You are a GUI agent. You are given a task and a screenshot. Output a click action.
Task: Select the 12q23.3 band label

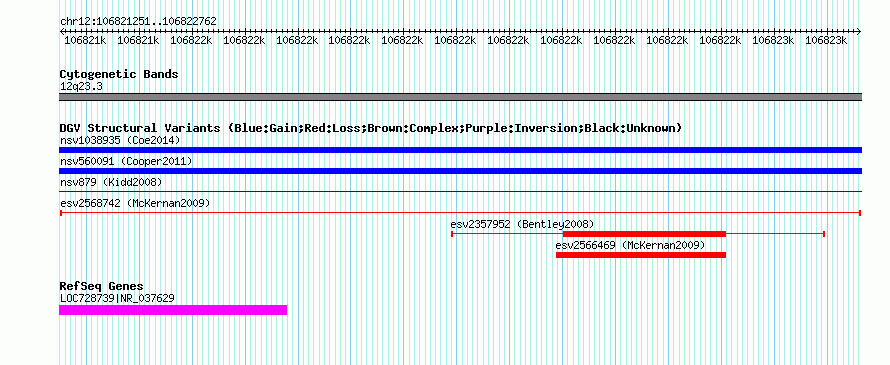click(81, 87)
